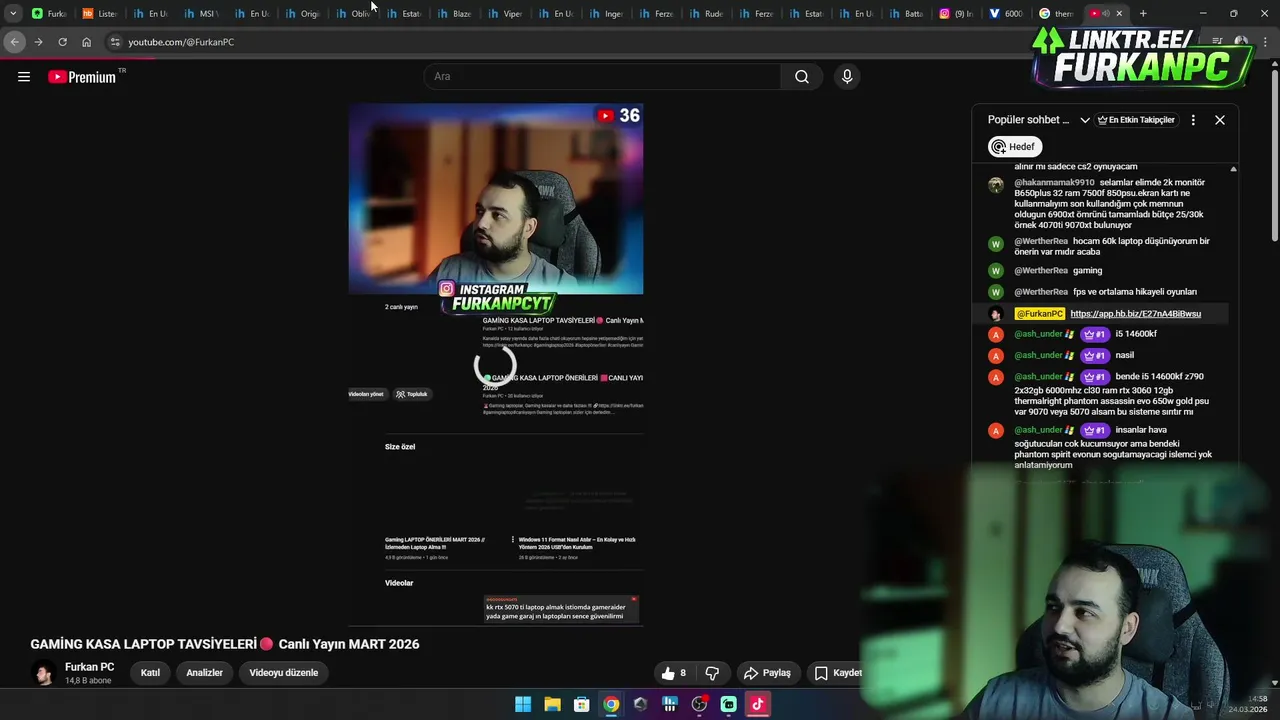Screen dimensions: 1280x720
Task: Switch to the Liste browser tab
Action: click(x=99, y=14)
